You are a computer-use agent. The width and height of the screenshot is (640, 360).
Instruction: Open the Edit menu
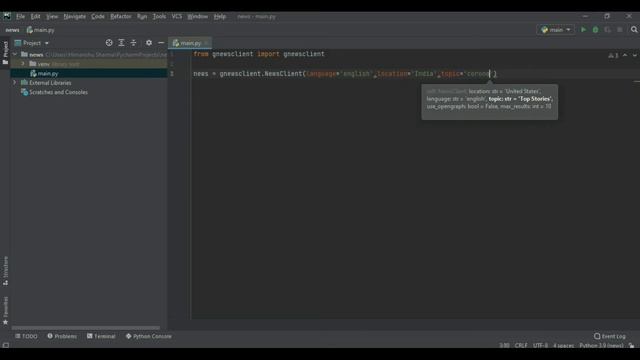coord(36,16)
